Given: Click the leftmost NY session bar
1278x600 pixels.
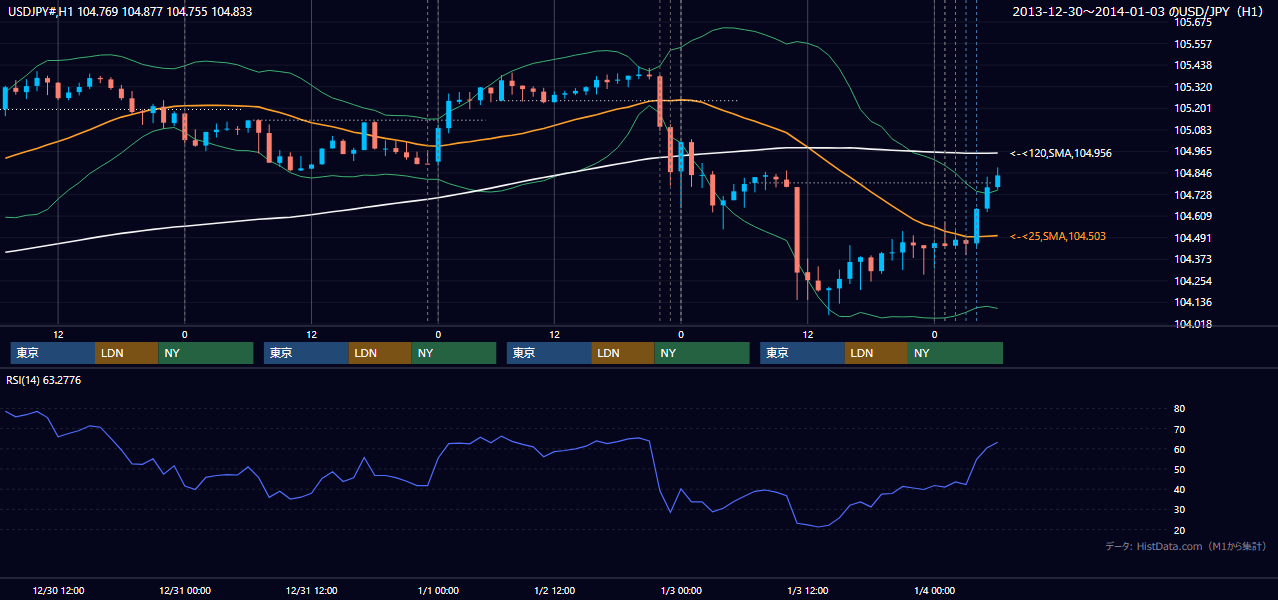Looking at the screenshot, I should (205, 353).
